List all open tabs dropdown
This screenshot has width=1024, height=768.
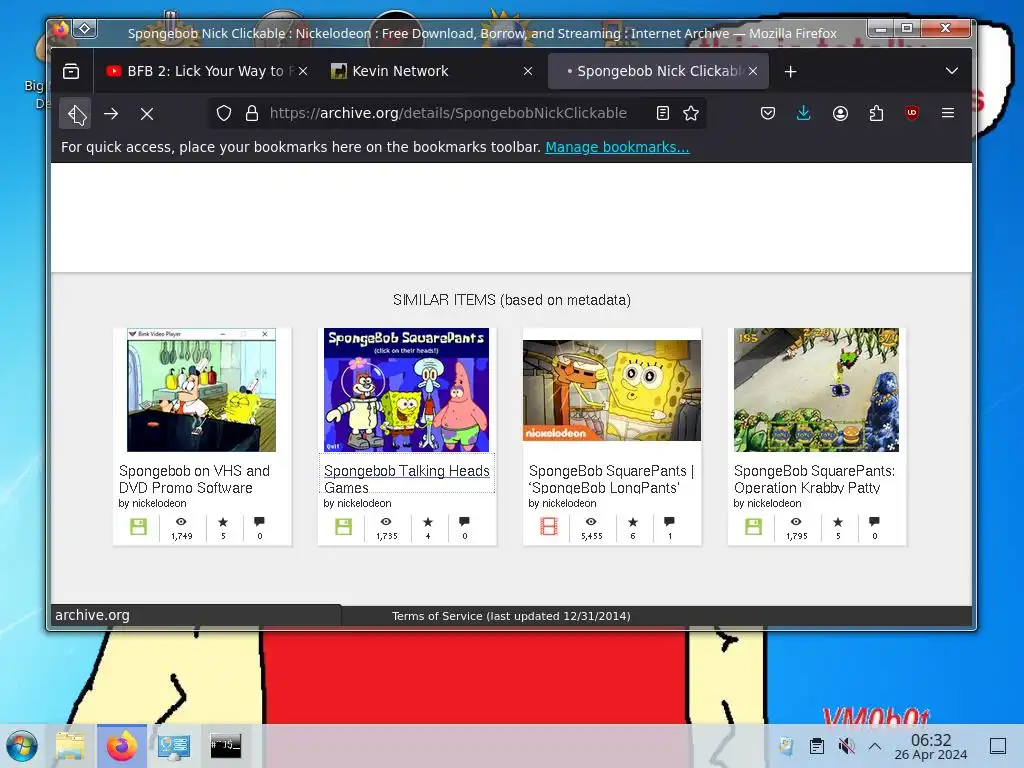click(x=952, y=71)
